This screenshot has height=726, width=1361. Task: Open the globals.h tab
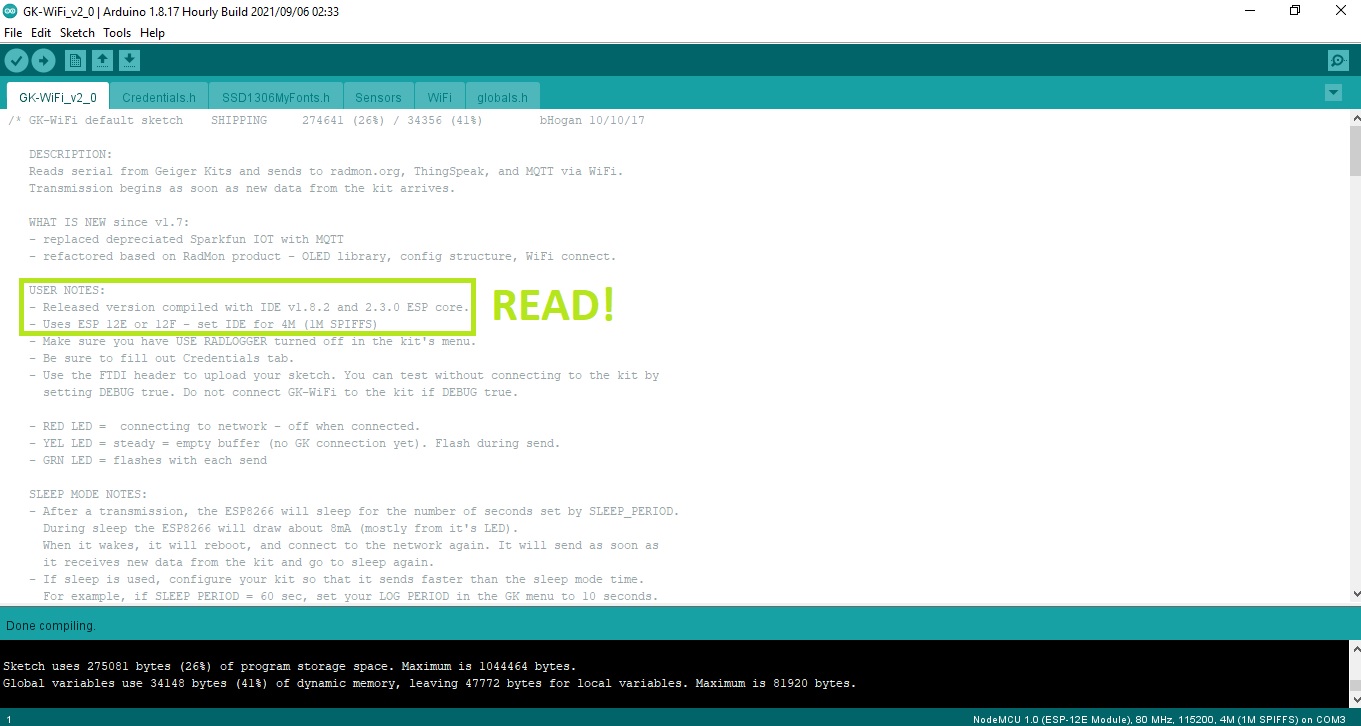point(502,97)
